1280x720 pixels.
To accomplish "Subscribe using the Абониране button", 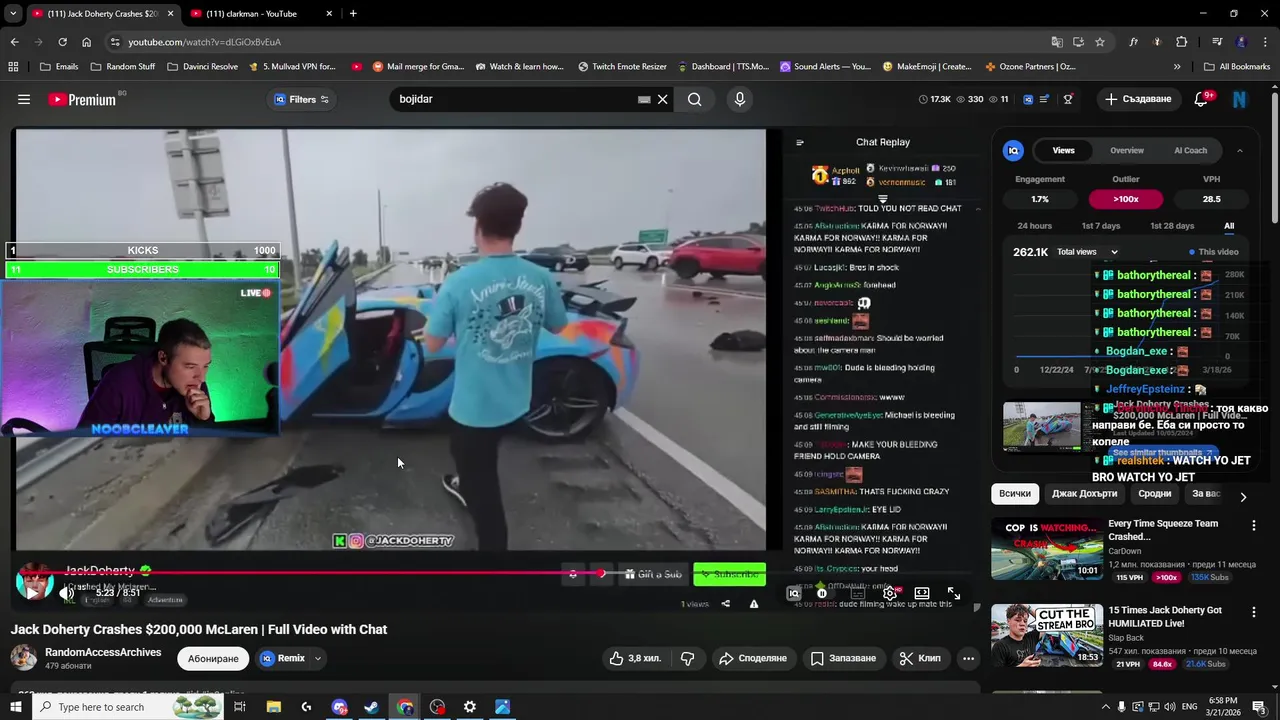I will click(213, 658).
